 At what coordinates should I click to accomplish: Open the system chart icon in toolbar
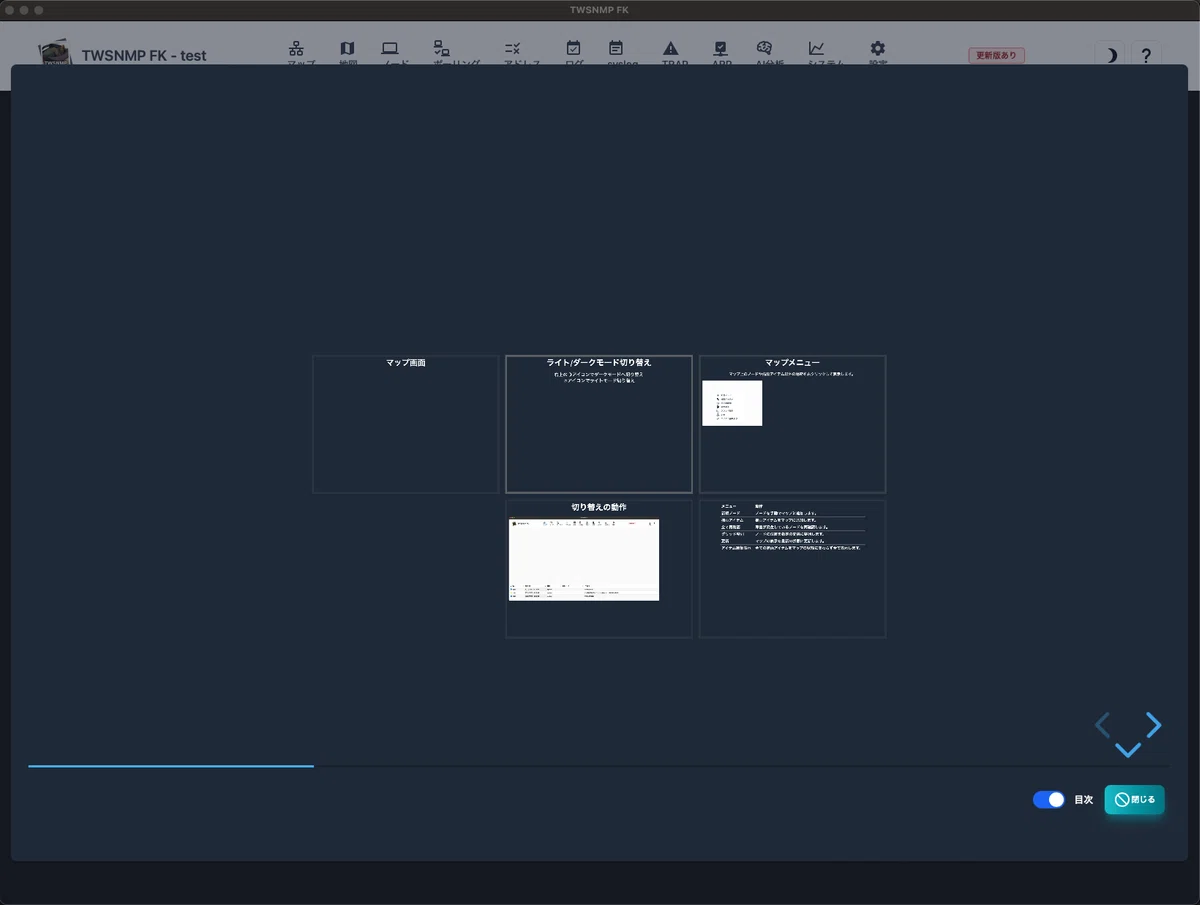[x=817, y=48]
